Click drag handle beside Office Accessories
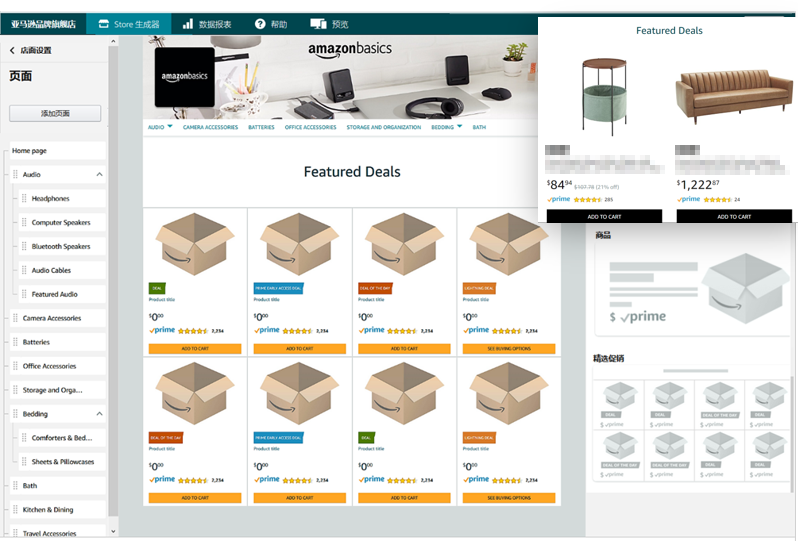 pos(15,366)
